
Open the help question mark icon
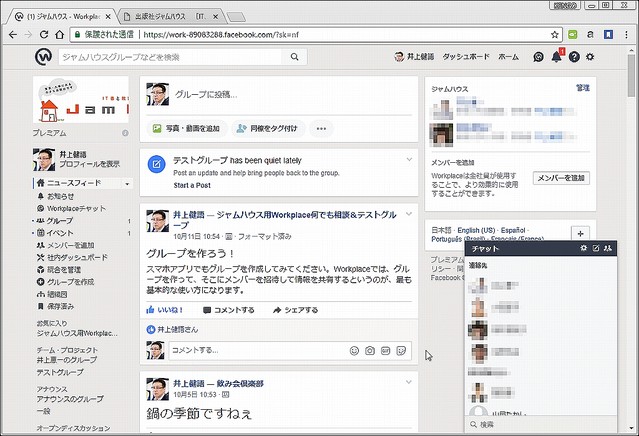(574, 57)
